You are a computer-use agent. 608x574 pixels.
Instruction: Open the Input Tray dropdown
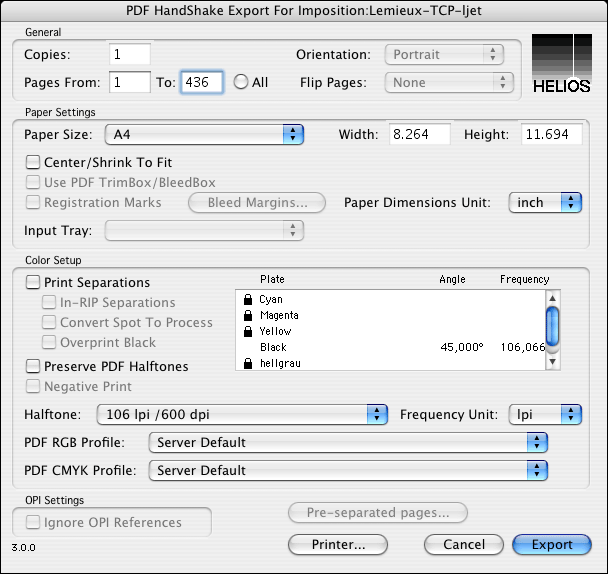pos(204,230)
